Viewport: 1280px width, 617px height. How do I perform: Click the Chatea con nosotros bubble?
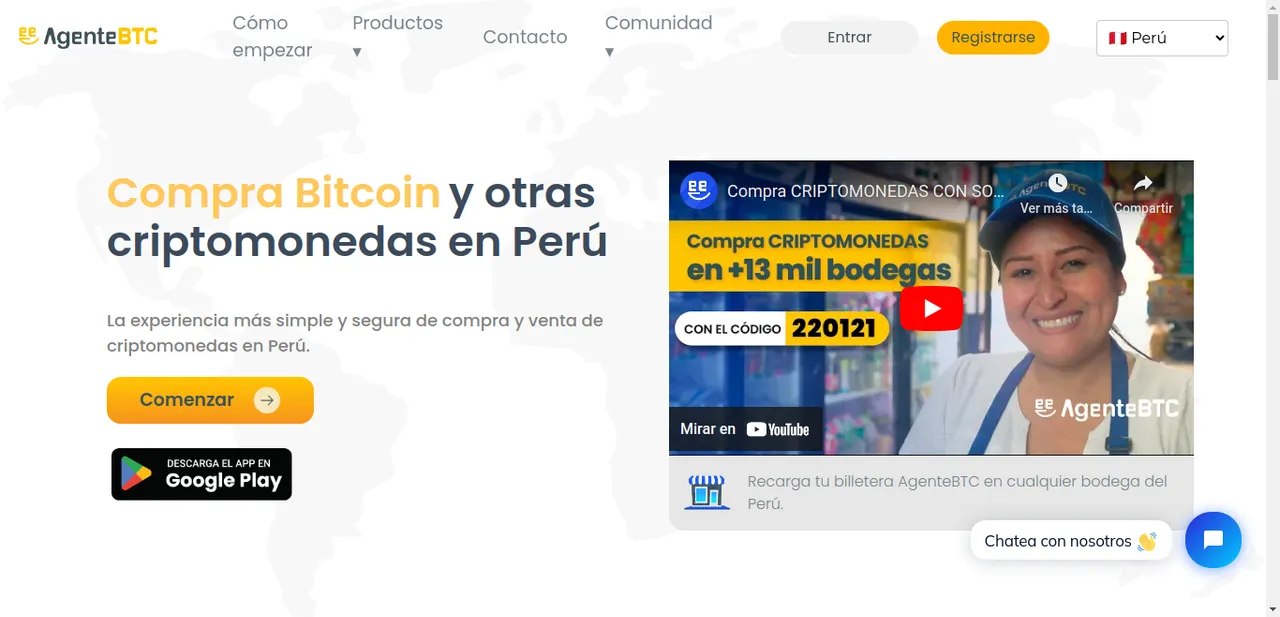click(1070, 541)
